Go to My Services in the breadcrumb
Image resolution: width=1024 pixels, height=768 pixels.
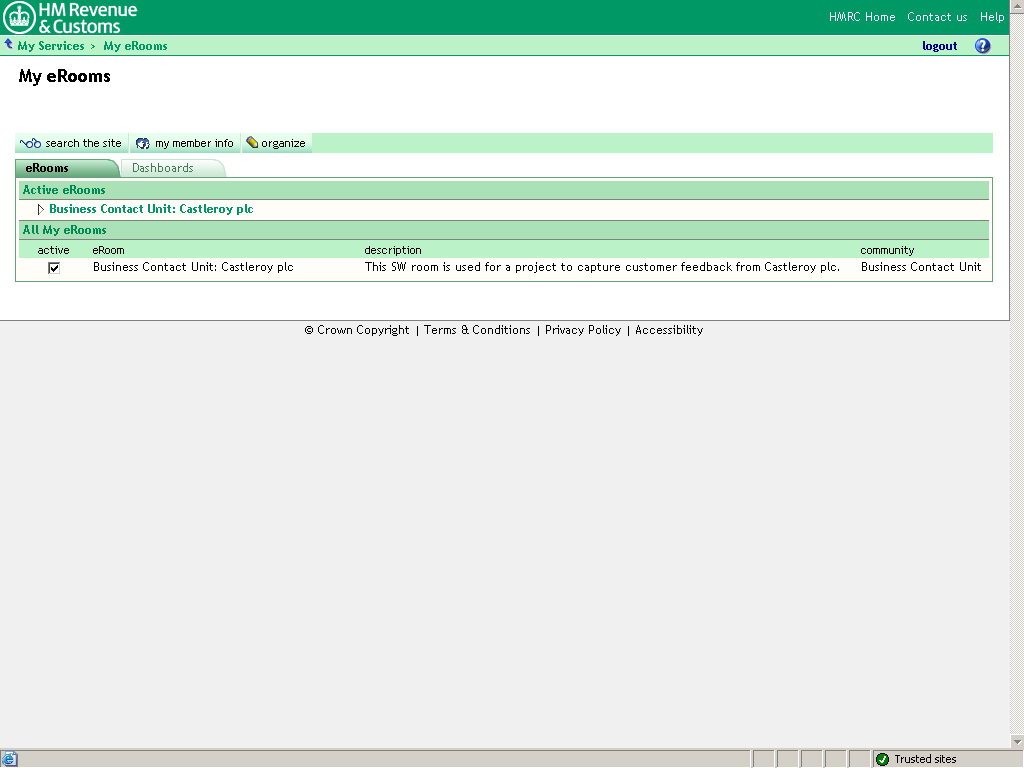pos(51,46)
